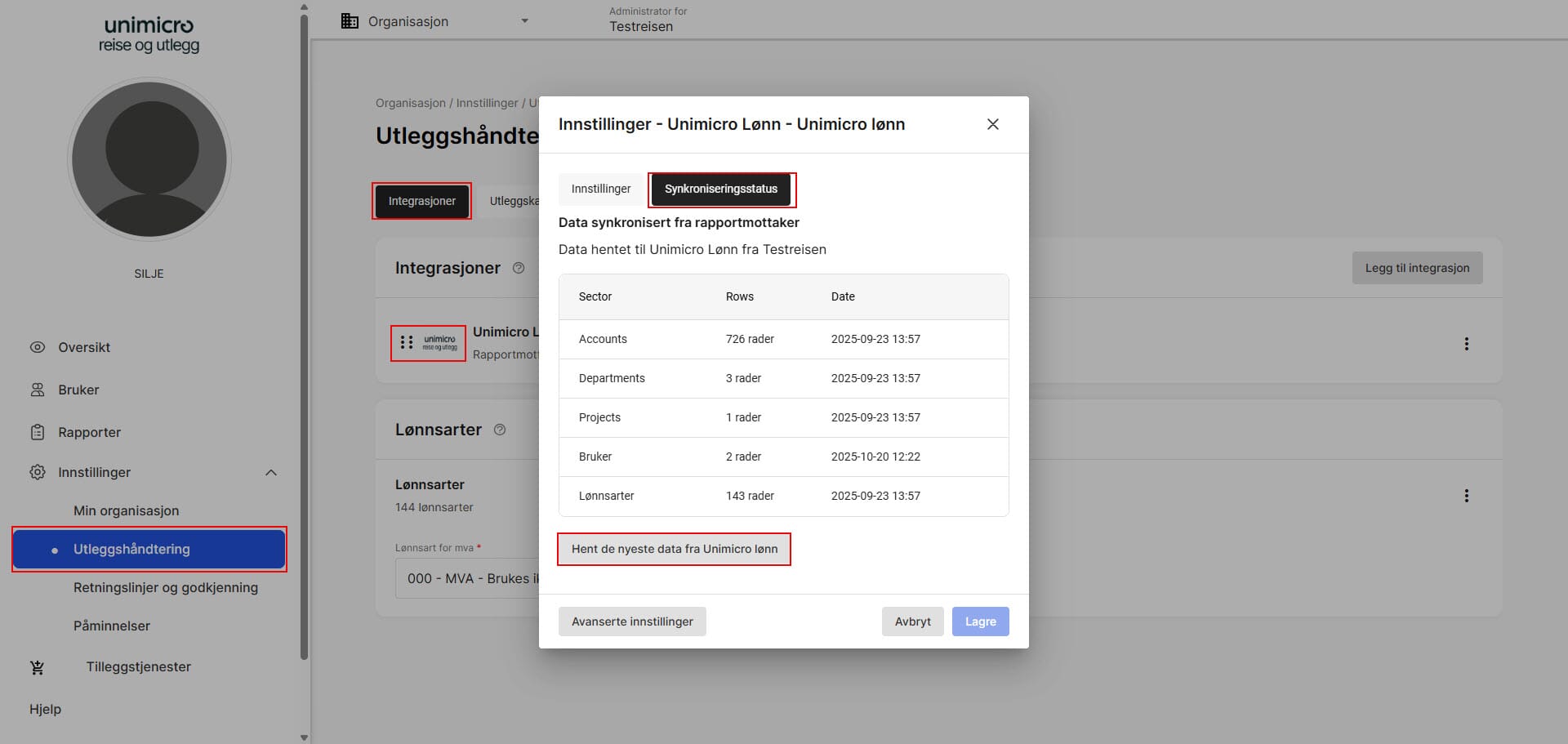Open Retningslinjer og godkjenning menu item

point(165,587)
